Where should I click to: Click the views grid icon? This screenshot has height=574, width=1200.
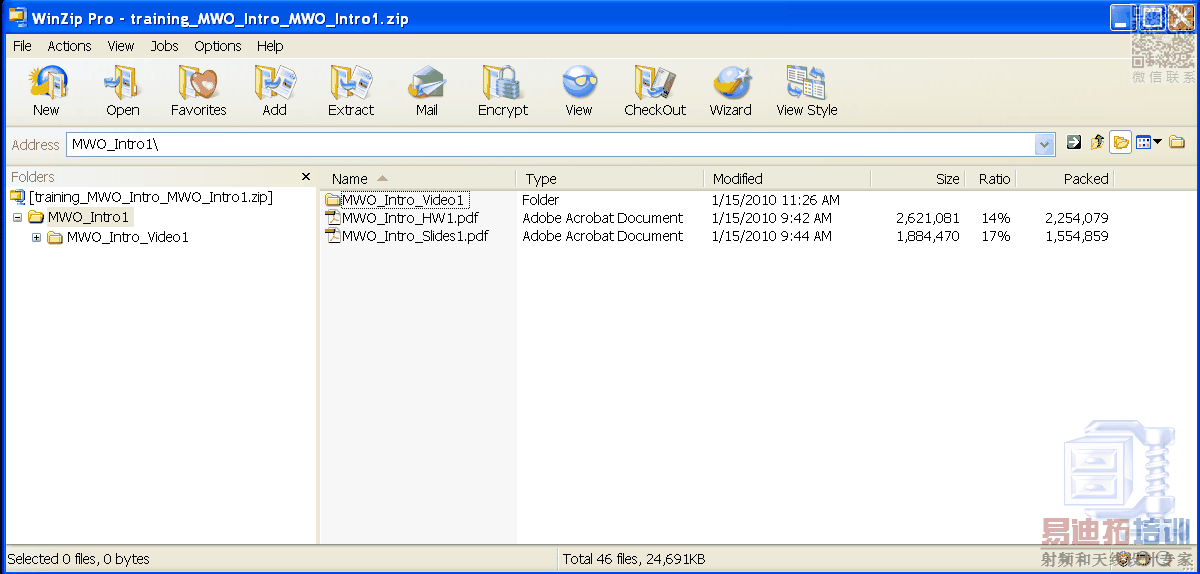coord(1144,143)
